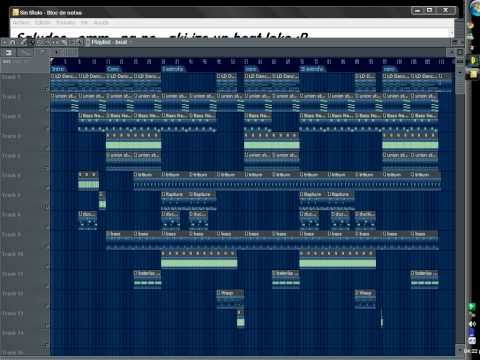Select the Track 7 header
The image size is (480, 360).
tap(25, 200)
